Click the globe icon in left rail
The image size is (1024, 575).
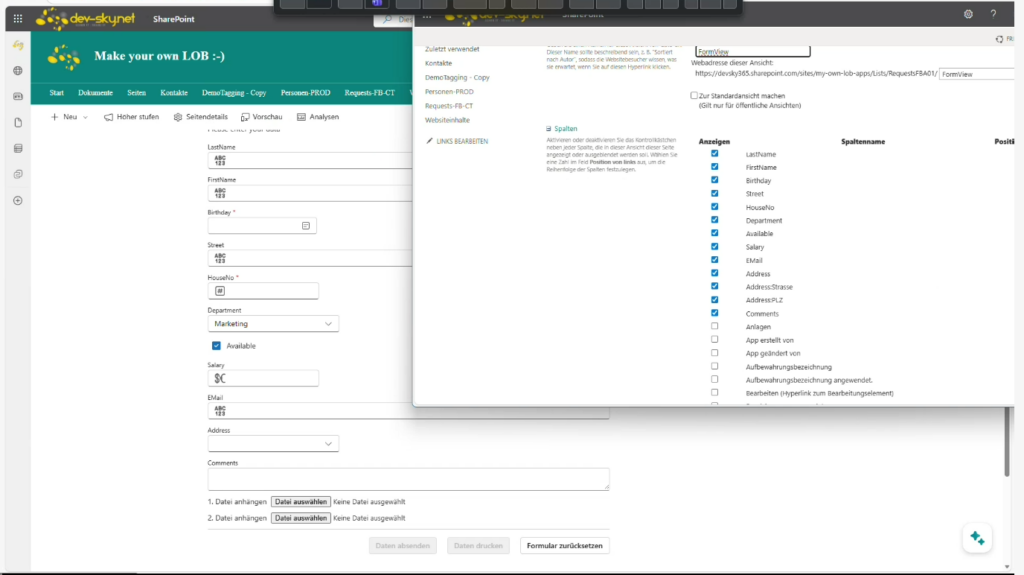17,71
